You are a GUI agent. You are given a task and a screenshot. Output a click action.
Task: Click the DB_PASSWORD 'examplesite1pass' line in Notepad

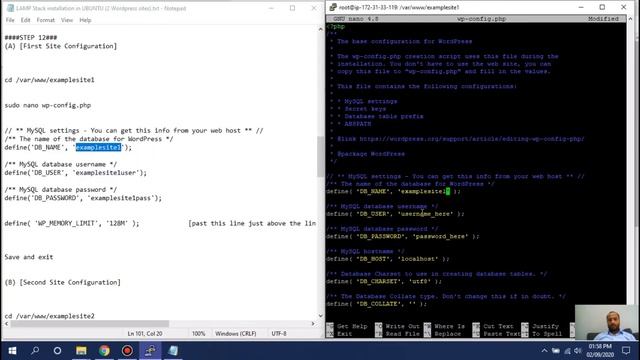83,198
